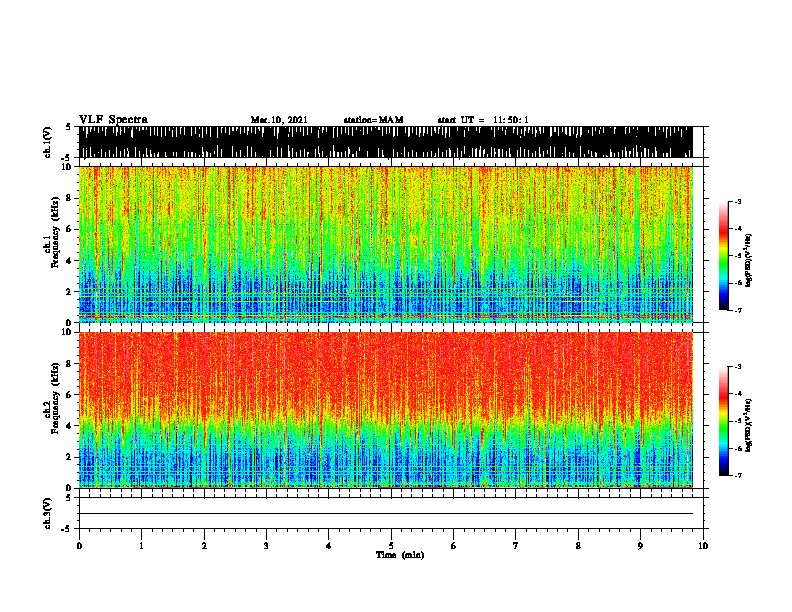Click the time axis tick label "4"
Image resolution: width=792 pixels, height=612 pixels.
click(x=329, y=546)
